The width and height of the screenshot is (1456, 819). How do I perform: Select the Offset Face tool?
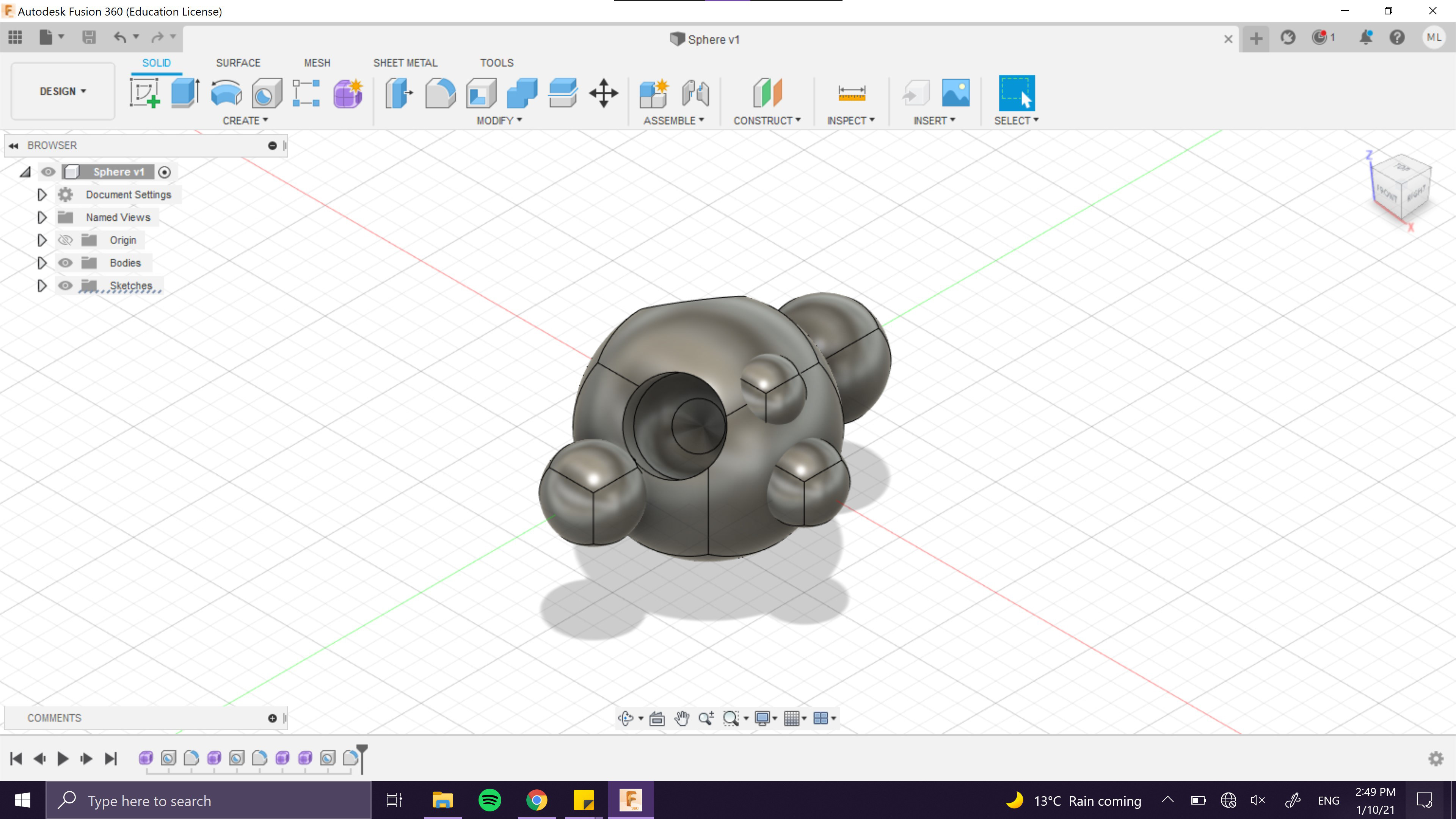[x=563, y=93]
